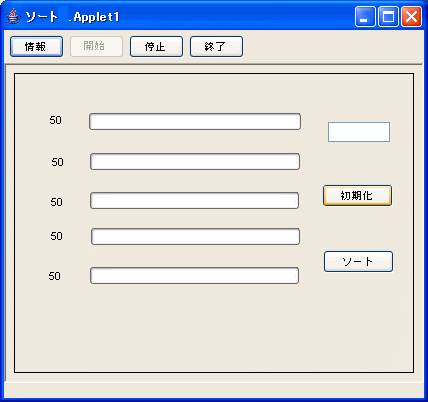This screenshot has height=402, width=428.
Task: Maximize the Applet1 window
Action: point(388,16)
